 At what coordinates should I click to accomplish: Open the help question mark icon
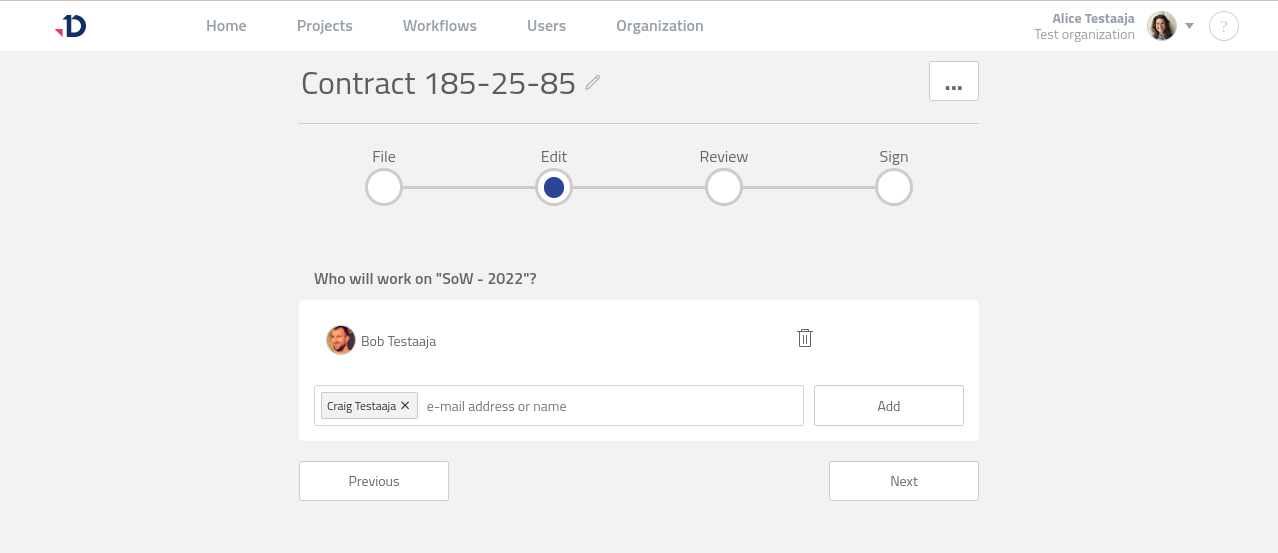coord(1224,26)
